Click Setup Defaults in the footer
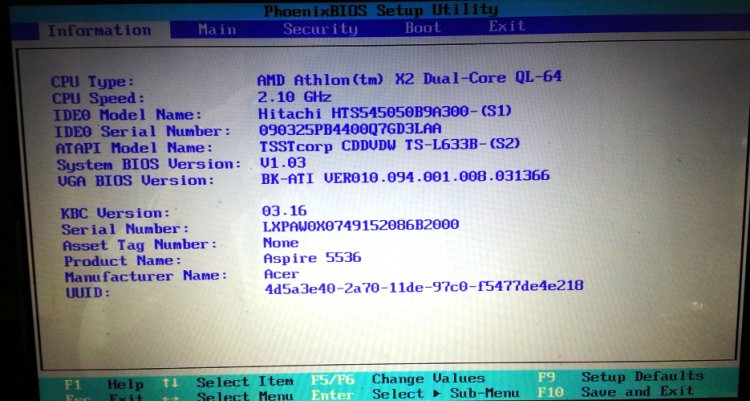Viewport: 750px width, 401px height. [642, 377]
